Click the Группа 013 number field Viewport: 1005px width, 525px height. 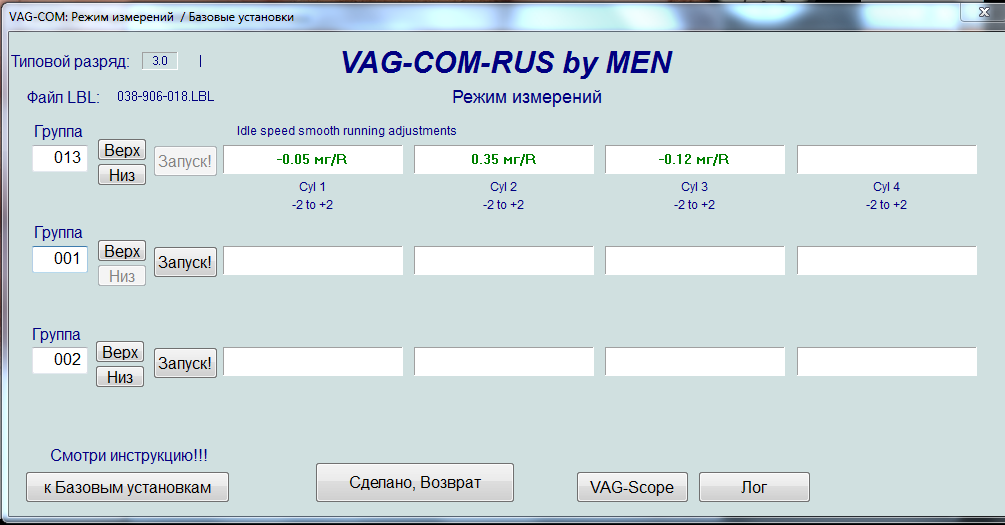point(60,158)
